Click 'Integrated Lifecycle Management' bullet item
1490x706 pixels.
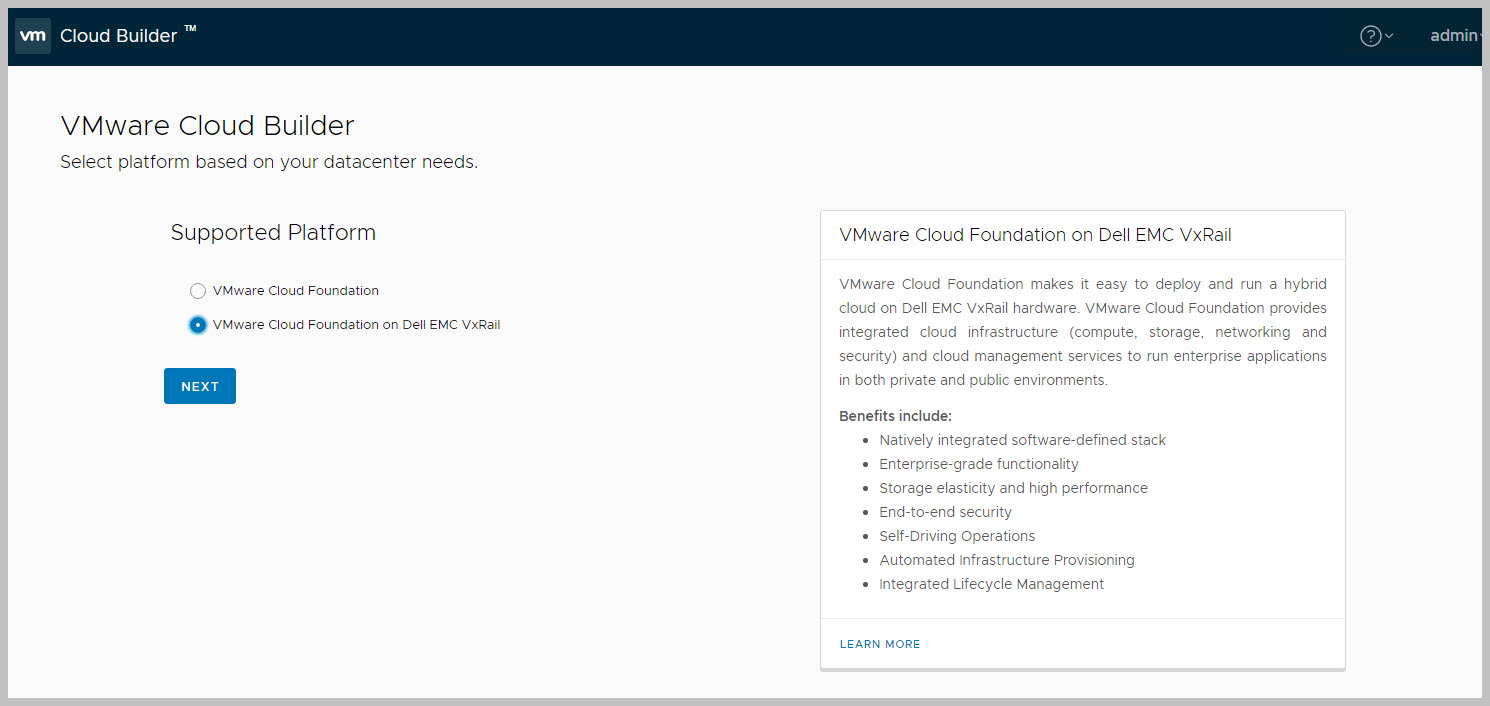991,584
